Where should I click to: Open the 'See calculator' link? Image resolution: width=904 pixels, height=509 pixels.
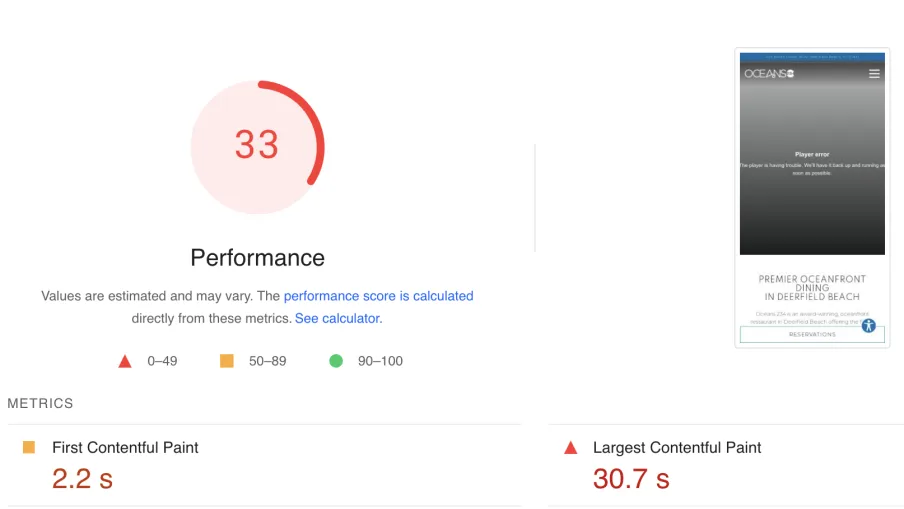click(x=337, y=318)
